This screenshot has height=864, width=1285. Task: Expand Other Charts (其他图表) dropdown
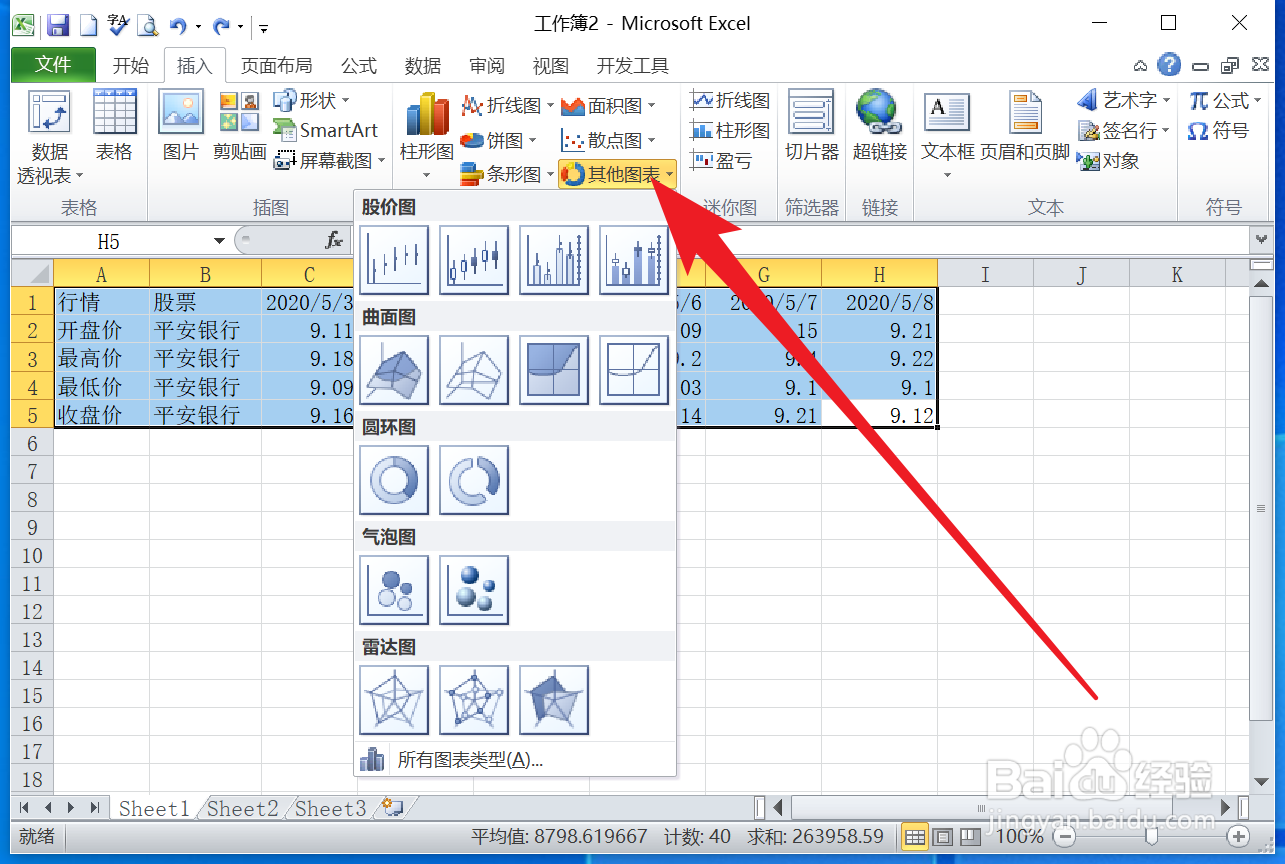617,175
